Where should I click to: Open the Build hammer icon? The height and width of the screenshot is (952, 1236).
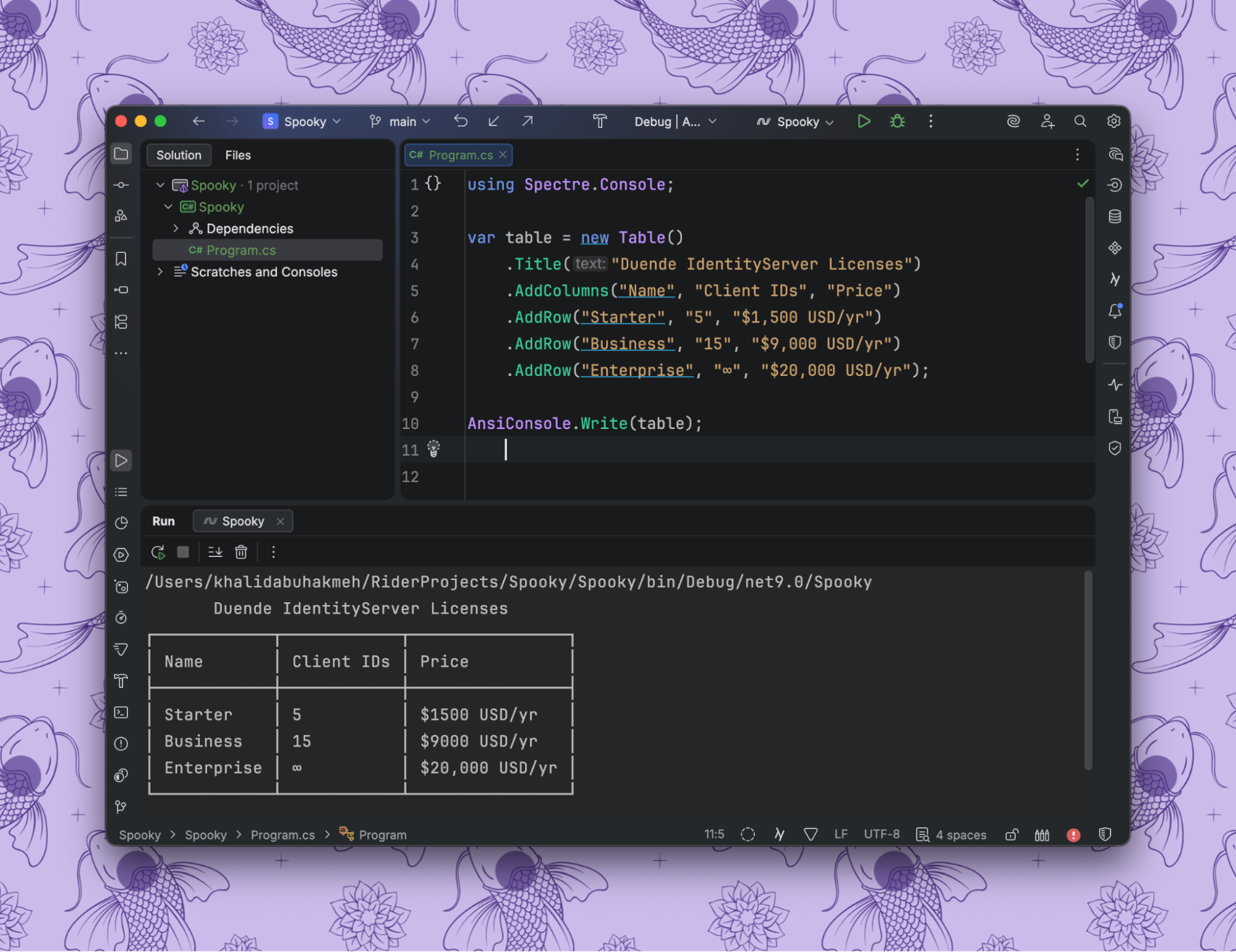point(600,122)
